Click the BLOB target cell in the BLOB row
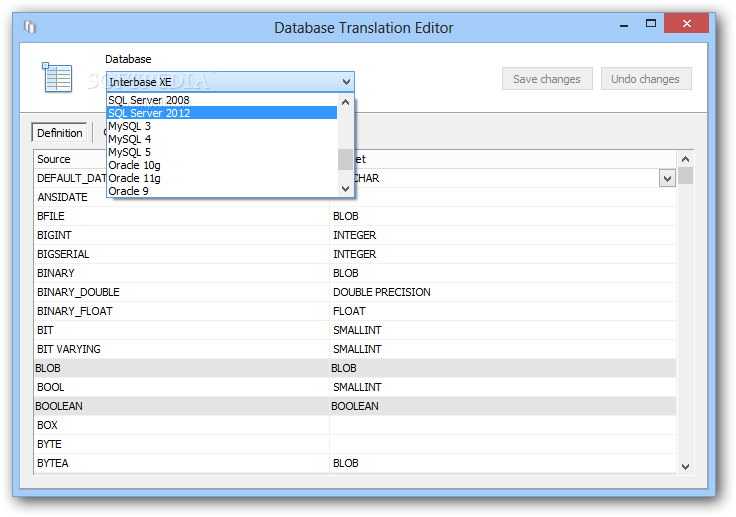This screenshot has width=736, height=517. click(x=503, y=368)
